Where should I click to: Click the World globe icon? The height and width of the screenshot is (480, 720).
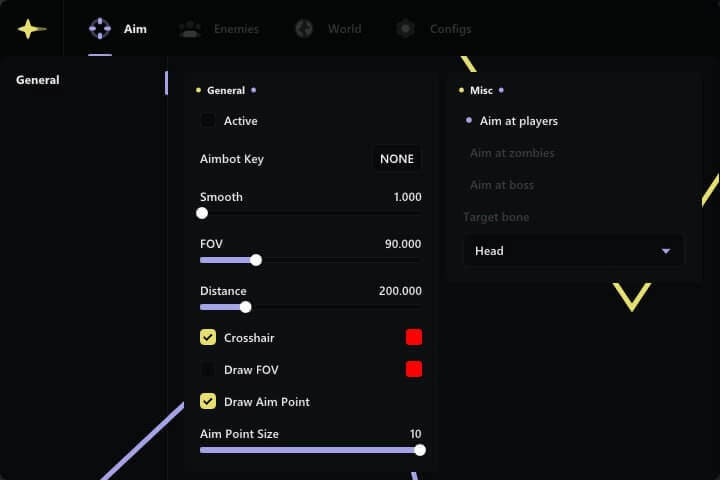click(x=304, y=29)
